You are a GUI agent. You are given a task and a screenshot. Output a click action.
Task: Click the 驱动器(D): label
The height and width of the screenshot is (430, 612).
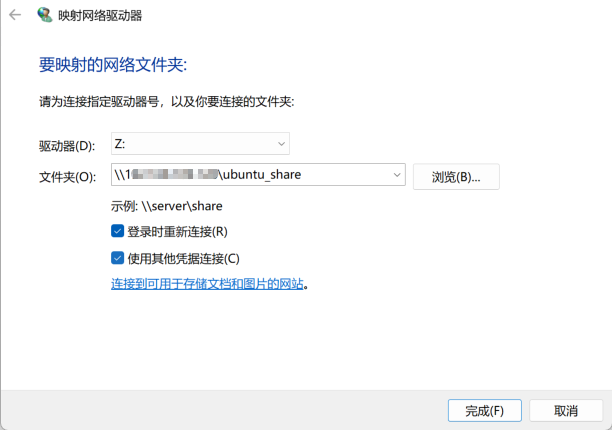pos(67,146)
